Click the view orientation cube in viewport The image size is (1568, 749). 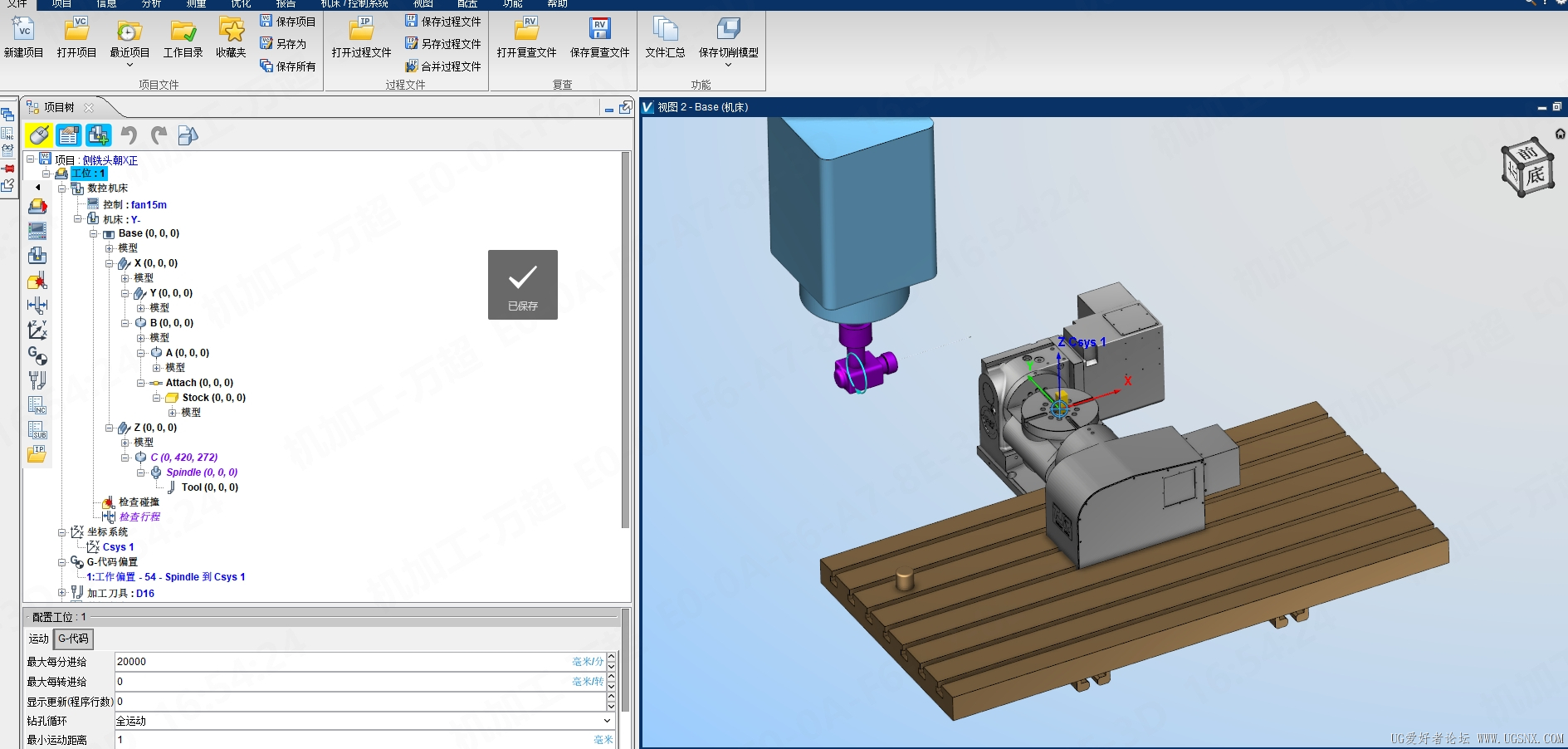point(1527,168)
